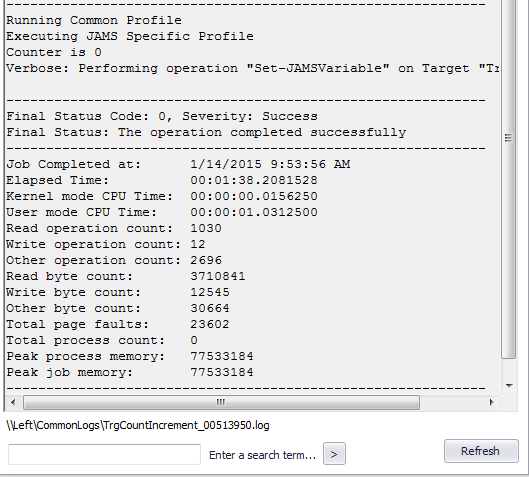
Task: Click the vertical scrollbar down arrow
Action: point(509,385)
